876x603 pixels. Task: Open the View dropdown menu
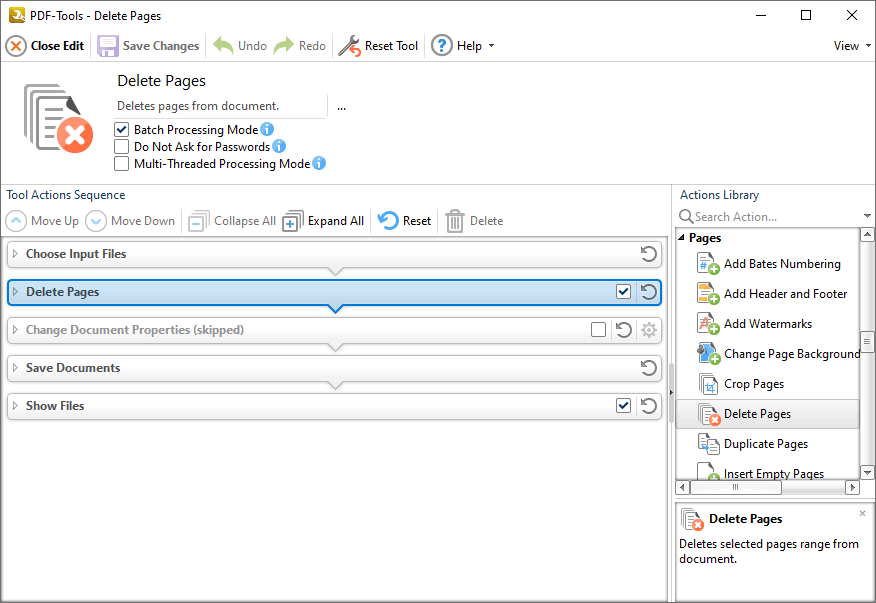pos(852,46)
